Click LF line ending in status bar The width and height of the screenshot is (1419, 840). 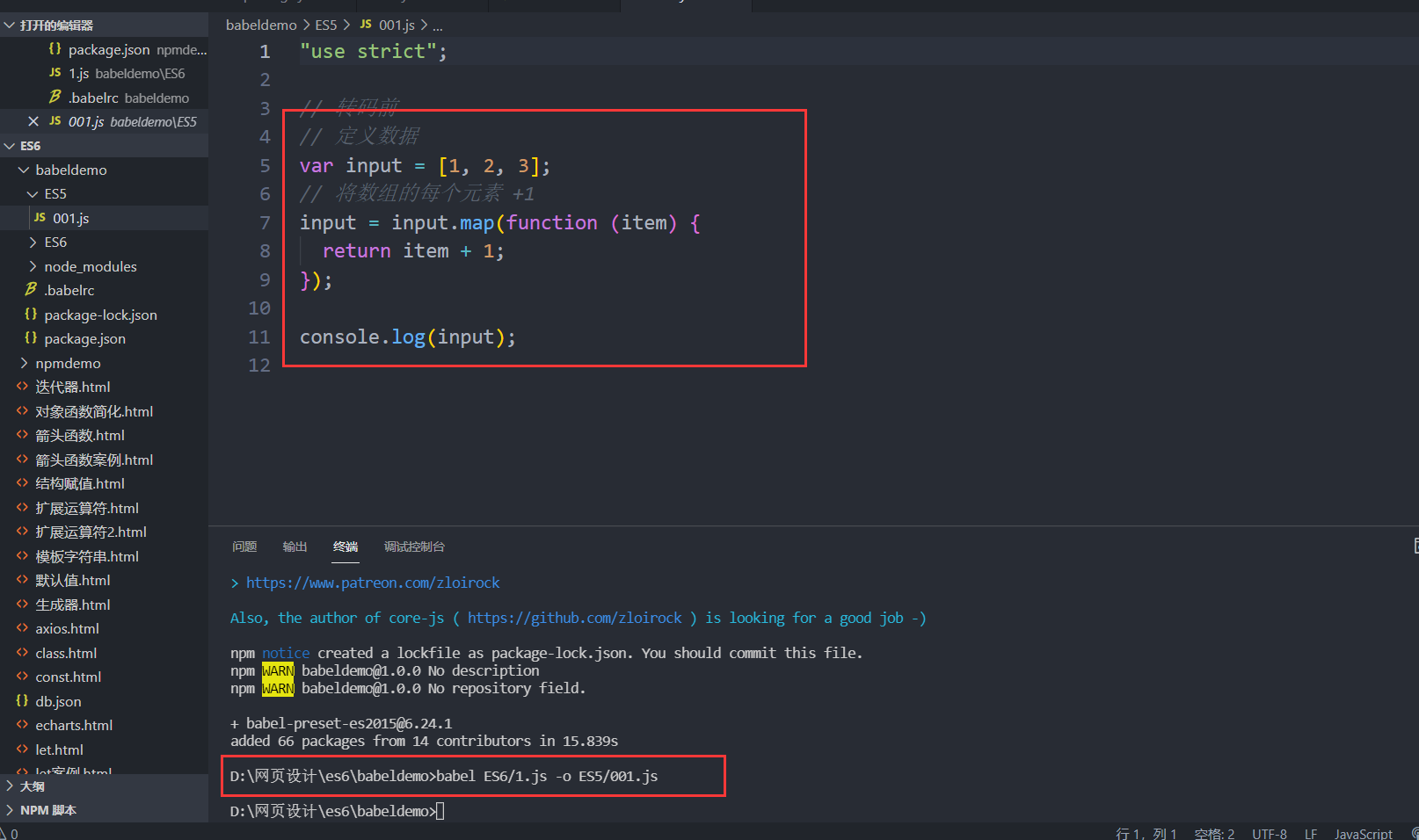[1311, 833]
